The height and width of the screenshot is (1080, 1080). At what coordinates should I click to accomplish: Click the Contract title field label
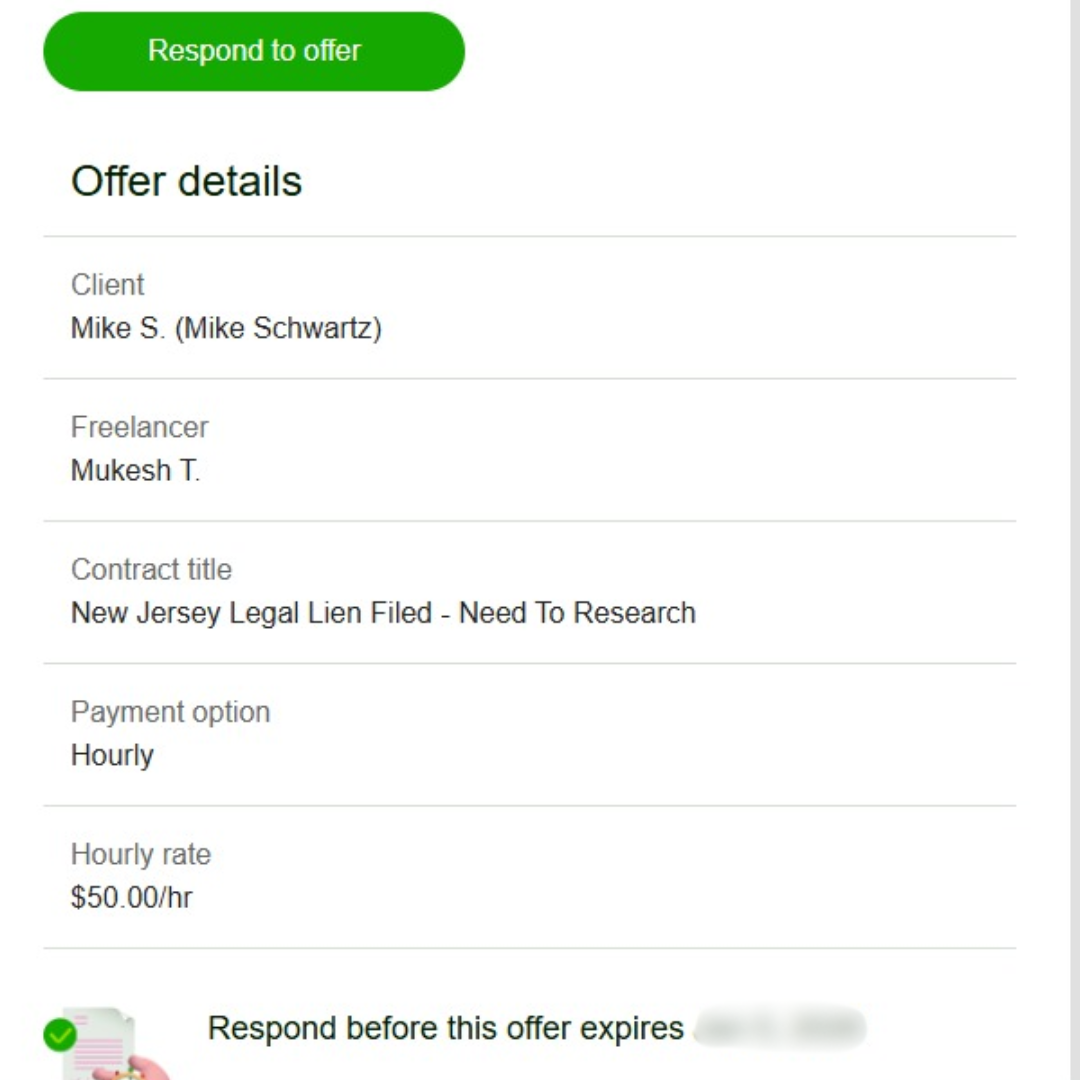[x=151, y=570]
